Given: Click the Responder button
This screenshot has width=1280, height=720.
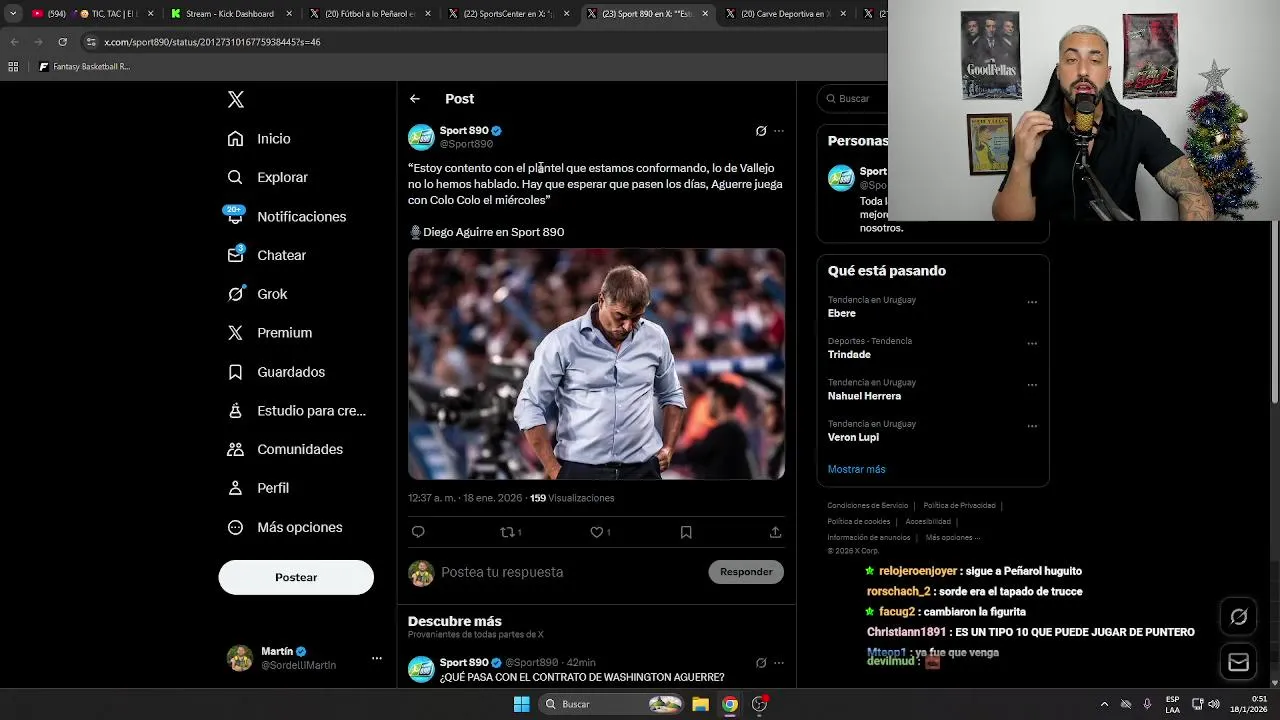Looking at the screenshot, I should pos(746,572).
